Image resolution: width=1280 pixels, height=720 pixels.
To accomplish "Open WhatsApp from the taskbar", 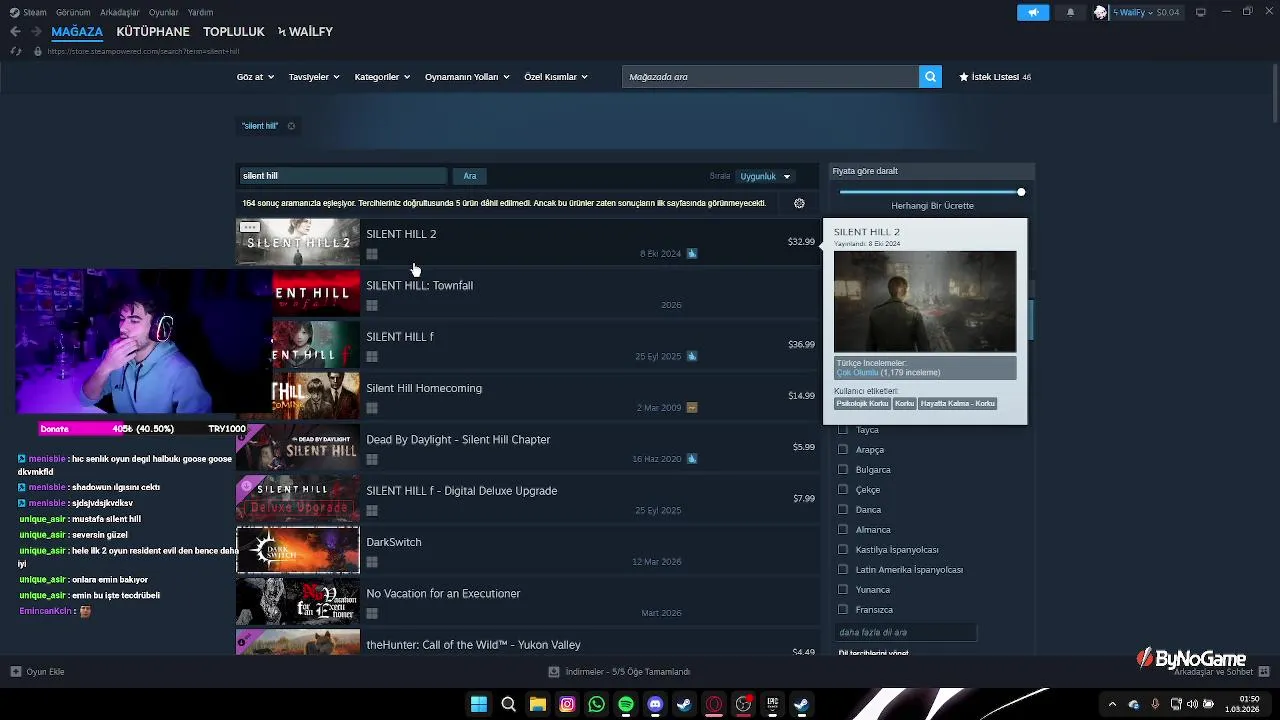I will tap(596, 705).
